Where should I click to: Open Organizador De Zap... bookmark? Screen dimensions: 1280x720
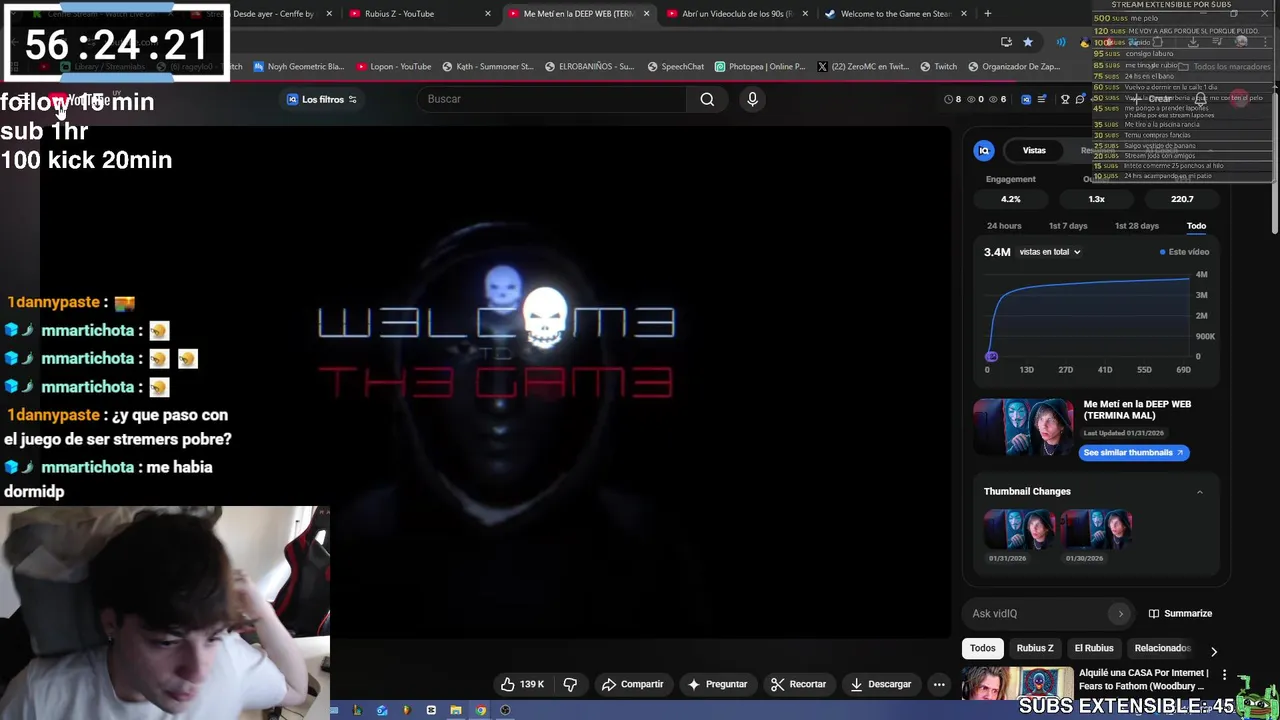(1014, 67)
